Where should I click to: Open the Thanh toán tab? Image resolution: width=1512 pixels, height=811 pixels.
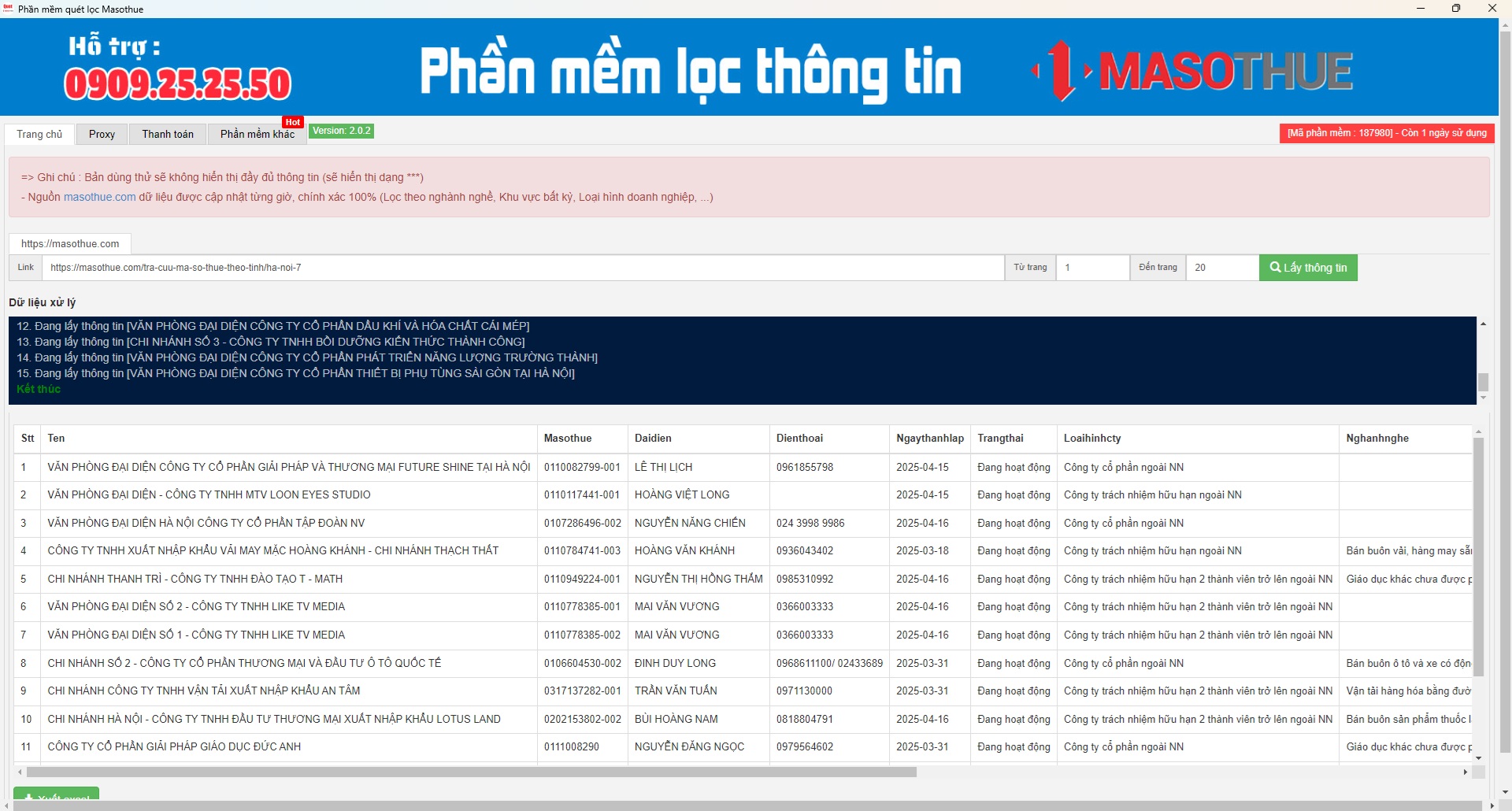click(x=168, y=135)
